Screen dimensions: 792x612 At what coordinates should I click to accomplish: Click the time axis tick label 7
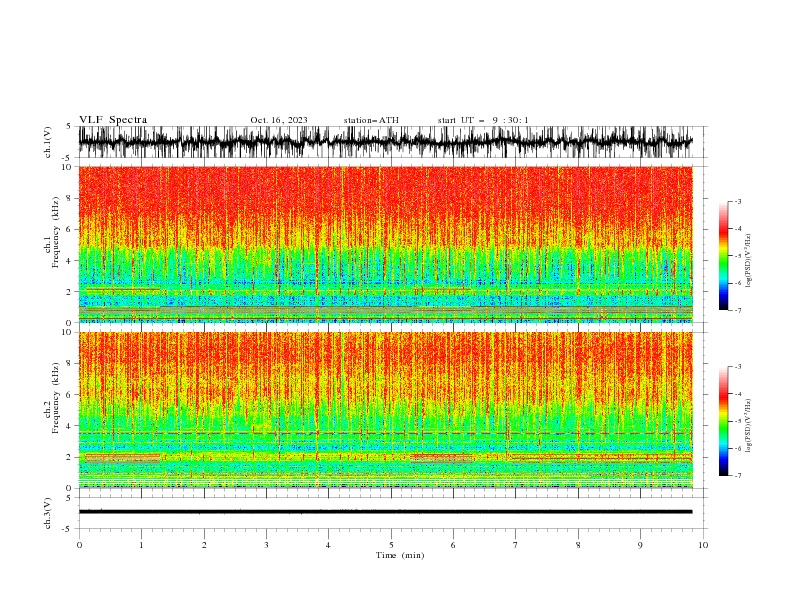click(x=516, y=545)
